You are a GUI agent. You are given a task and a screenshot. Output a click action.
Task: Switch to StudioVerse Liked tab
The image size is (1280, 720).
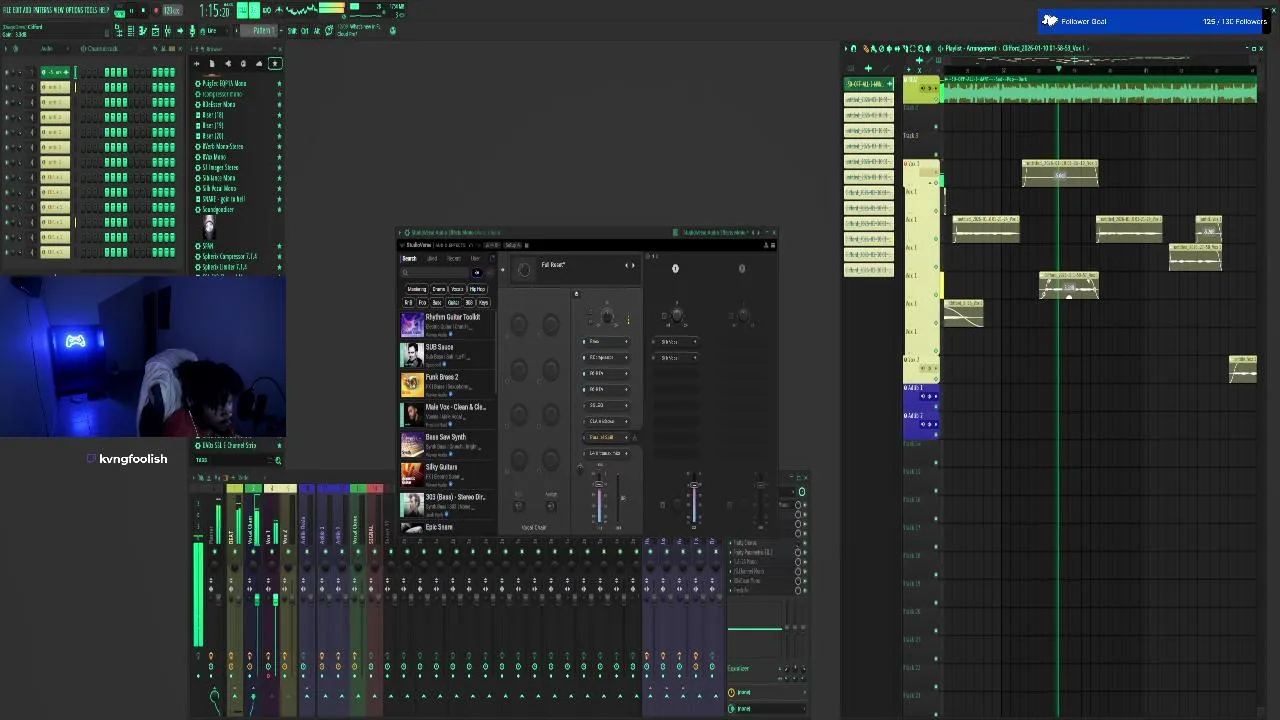click(x=432, y=259)
